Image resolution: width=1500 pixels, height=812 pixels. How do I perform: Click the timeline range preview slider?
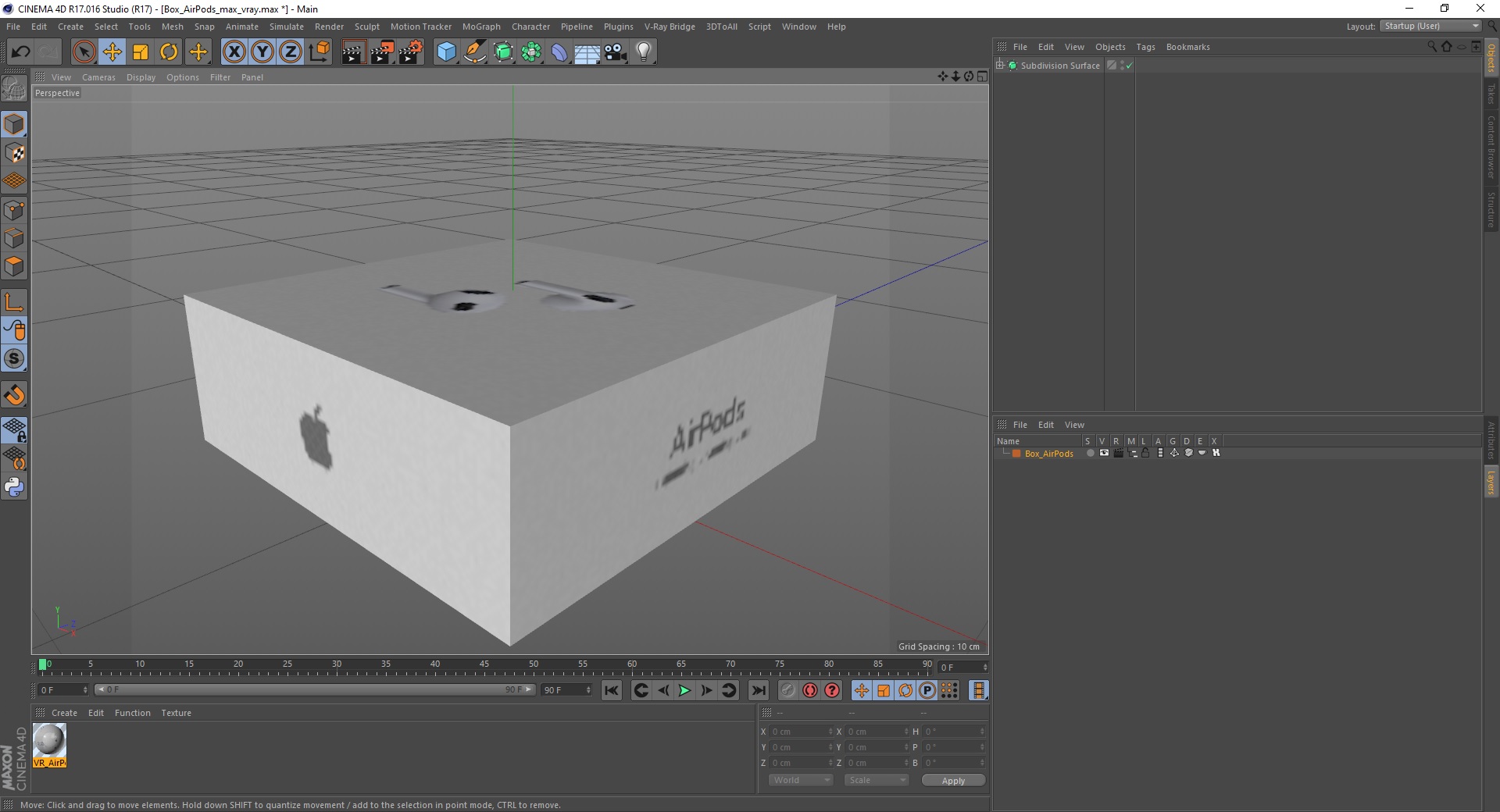(314, 689)
